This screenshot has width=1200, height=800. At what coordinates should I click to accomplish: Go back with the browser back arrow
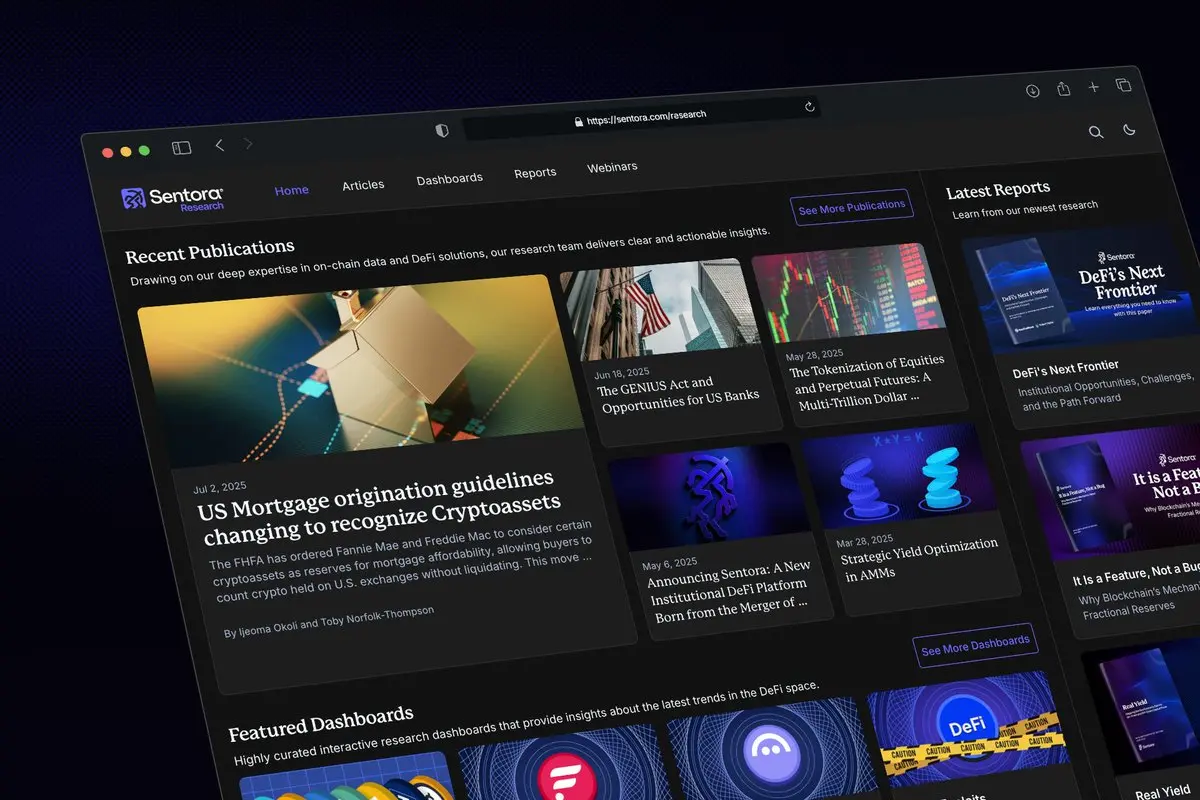(x=220, y=146)
